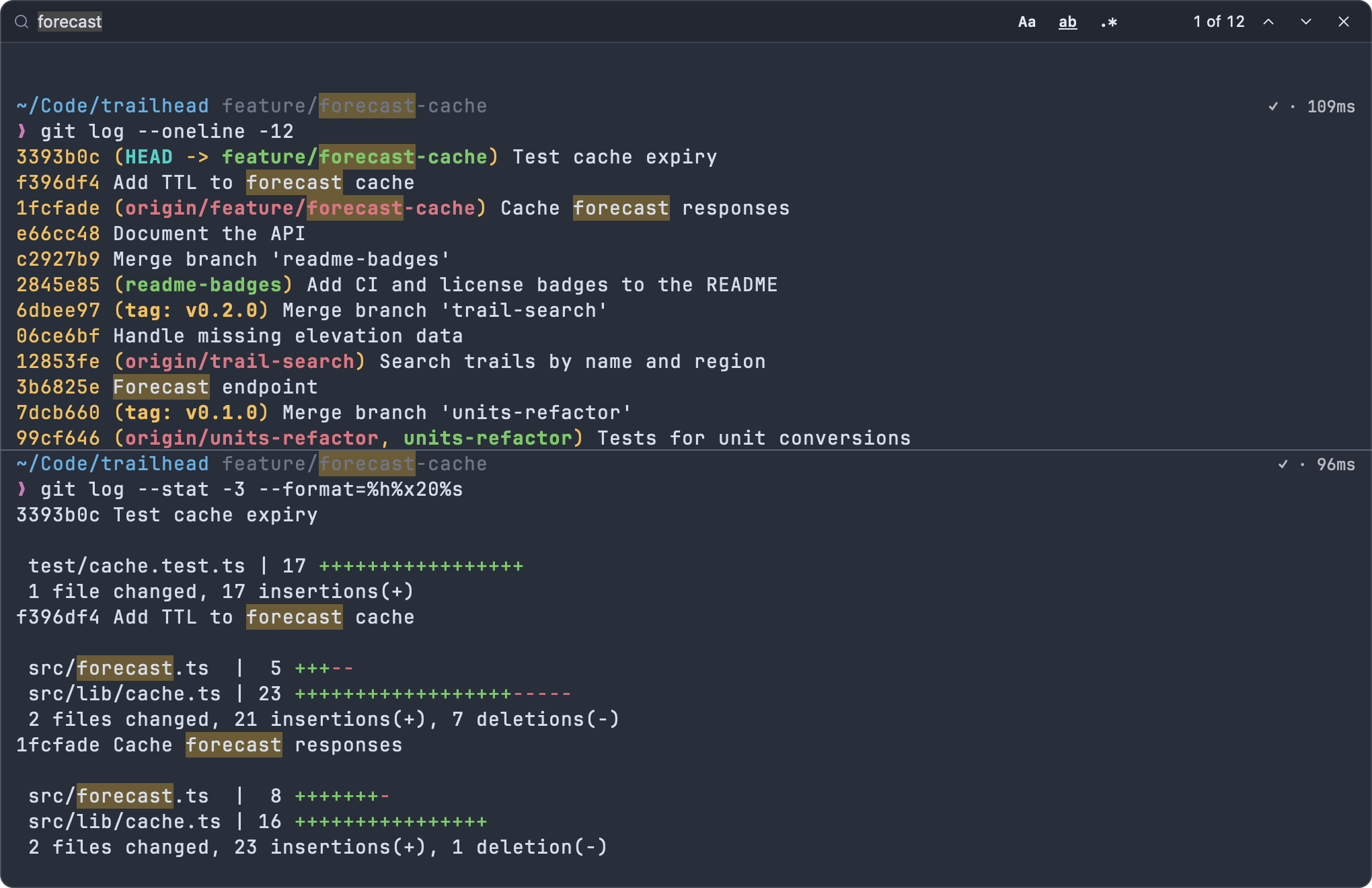Go to previous search match arrow
Image resolution: width=1372 pixels, height=888 pixels.
click(1268, 22)
